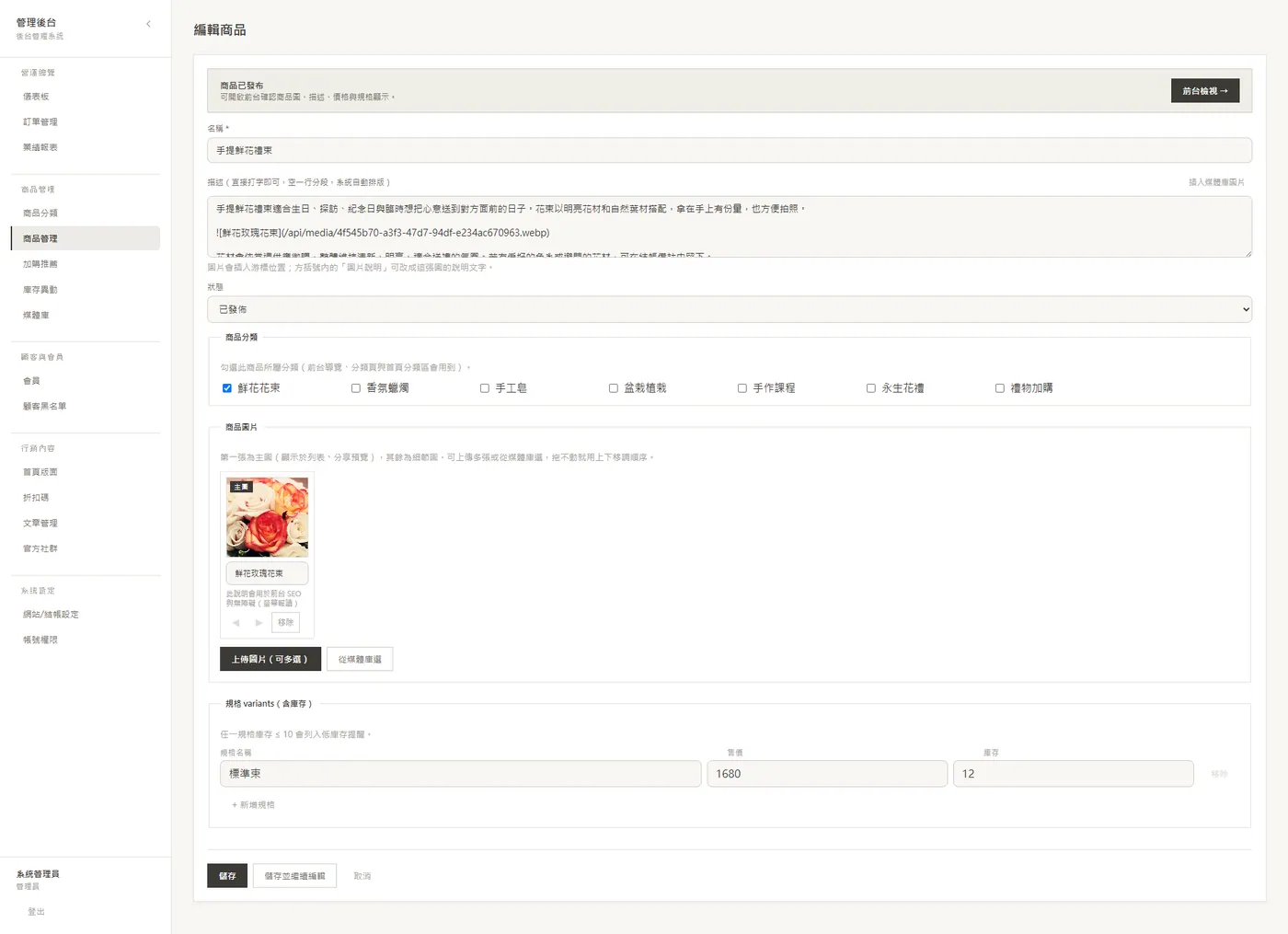Check the 手作課程 category checkbox
This screenshot has height=934, width=1288.
[x=742, y=388]
